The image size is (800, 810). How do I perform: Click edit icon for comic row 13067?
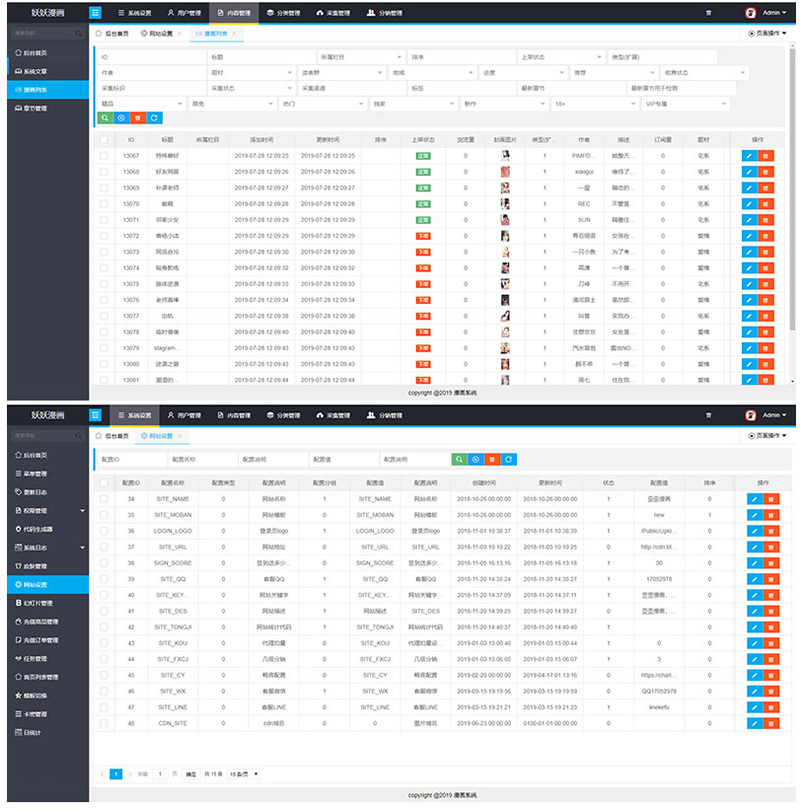pyautogui.click(x=750, y=156)
